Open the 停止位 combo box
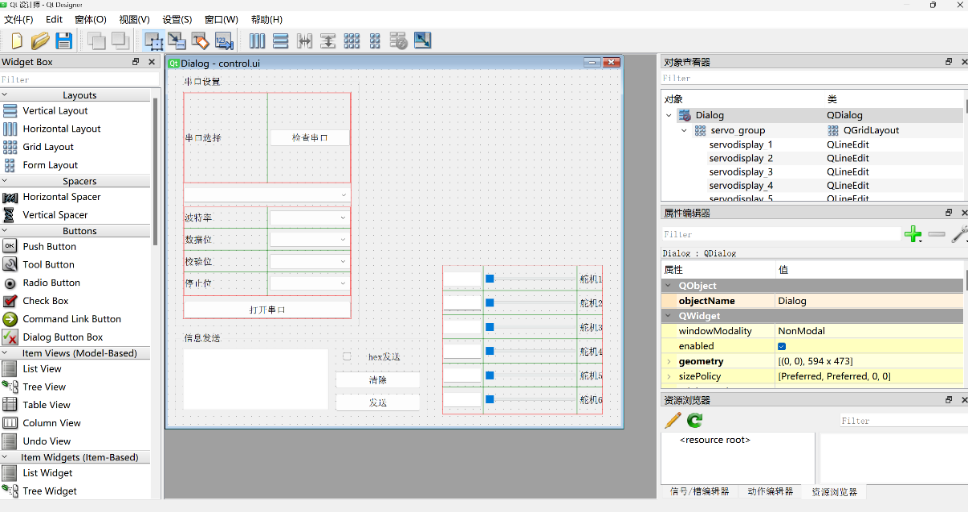The image size is (968, 512). (x=309, y=283)
